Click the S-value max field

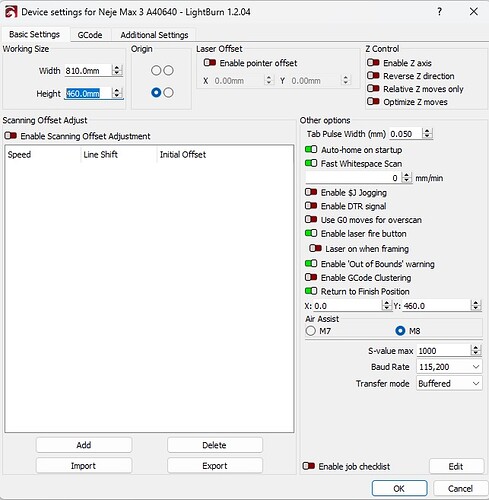coord(444,350)
